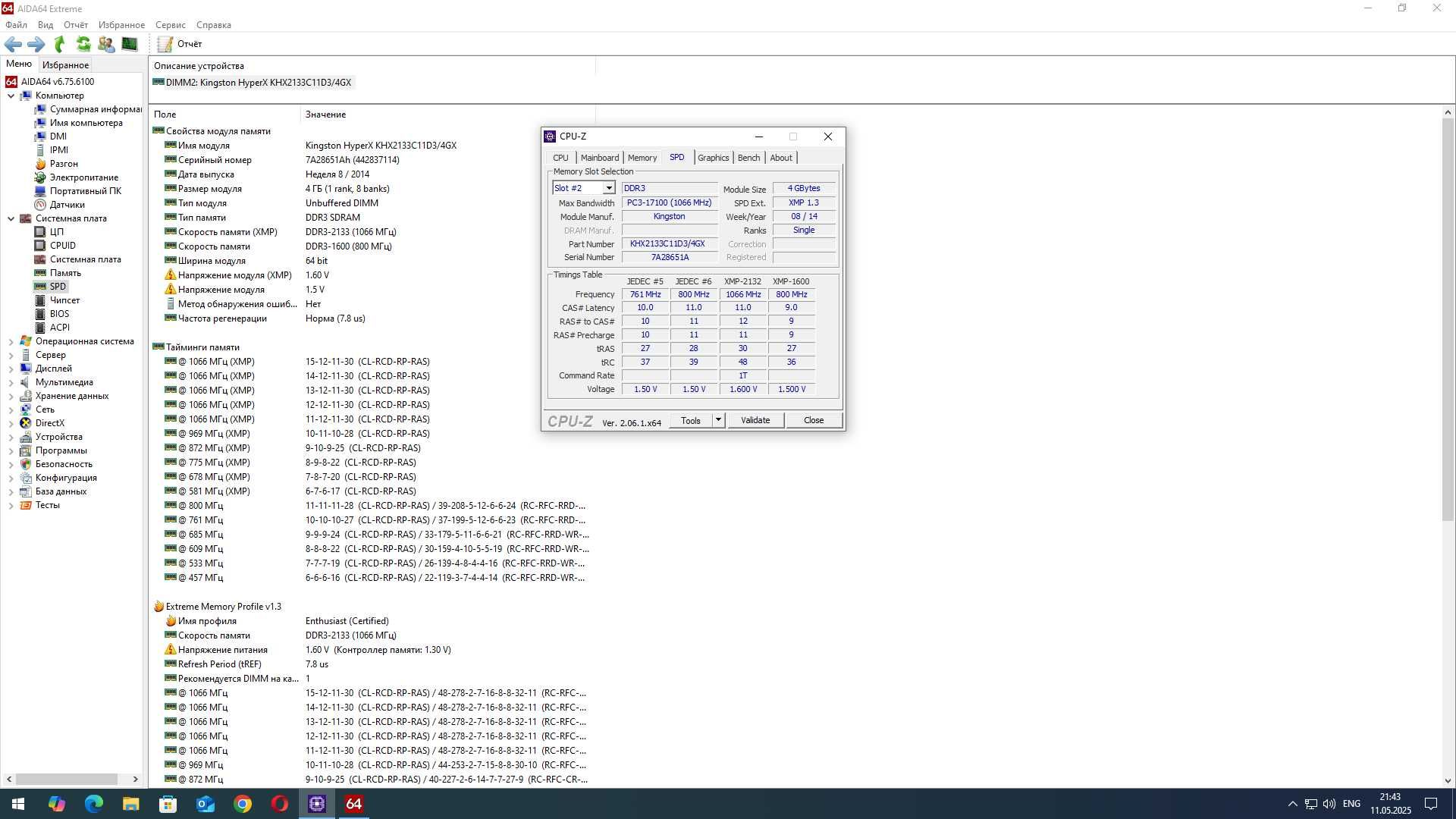Collapse the Системная плата tree node
The width and height of the screenshot is (1456, 819).
11,219
